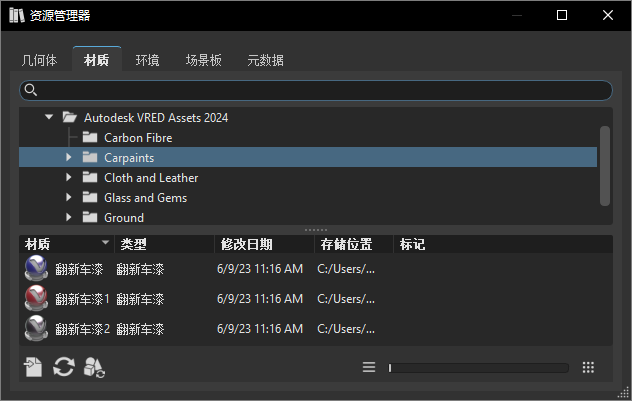Click the splitter handle dots between panes

316,230
